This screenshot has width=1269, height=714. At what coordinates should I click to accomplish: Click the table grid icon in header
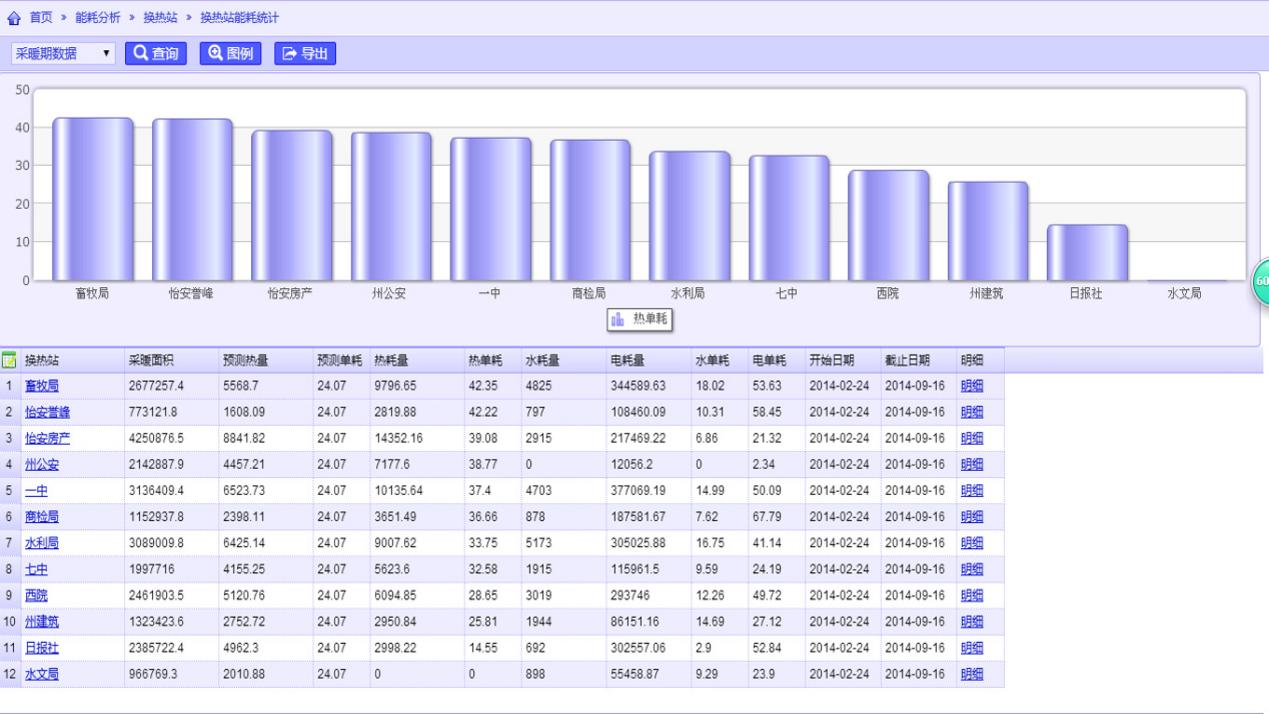coord(9,360)
